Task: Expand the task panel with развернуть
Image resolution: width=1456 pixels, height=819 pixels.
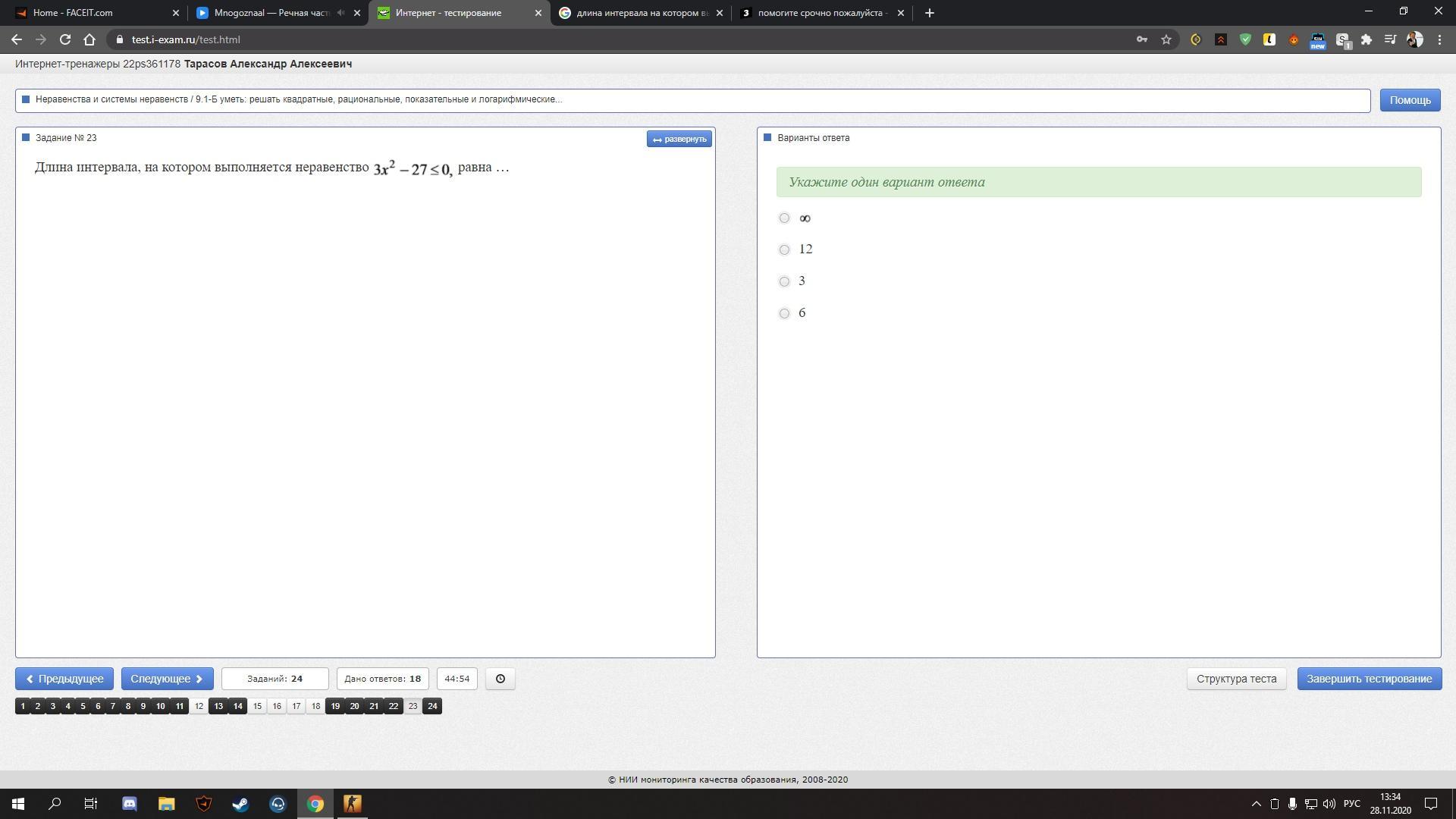Action: 679,139
